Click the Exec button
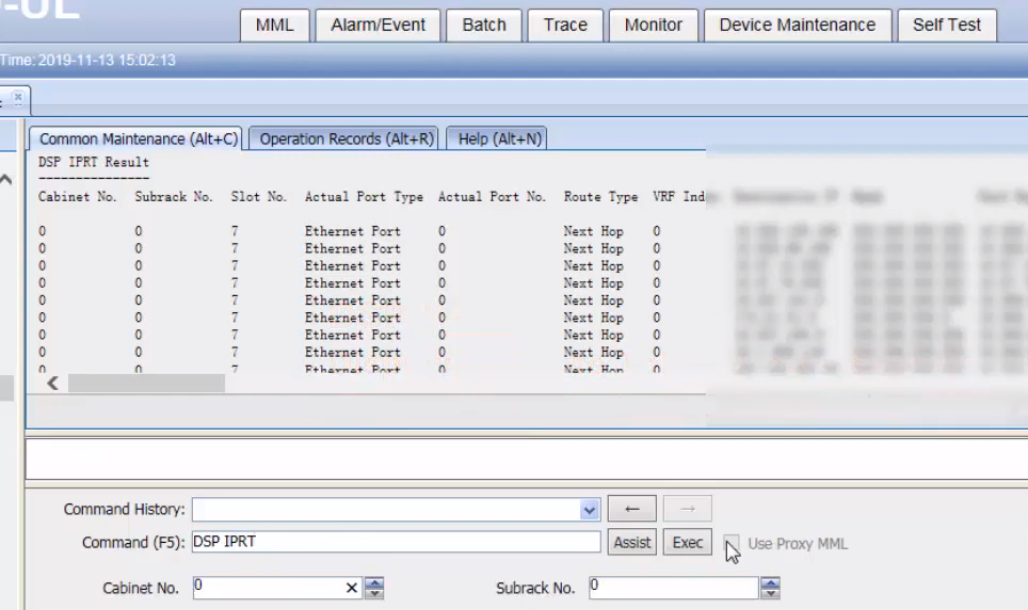 click(687, 542)
